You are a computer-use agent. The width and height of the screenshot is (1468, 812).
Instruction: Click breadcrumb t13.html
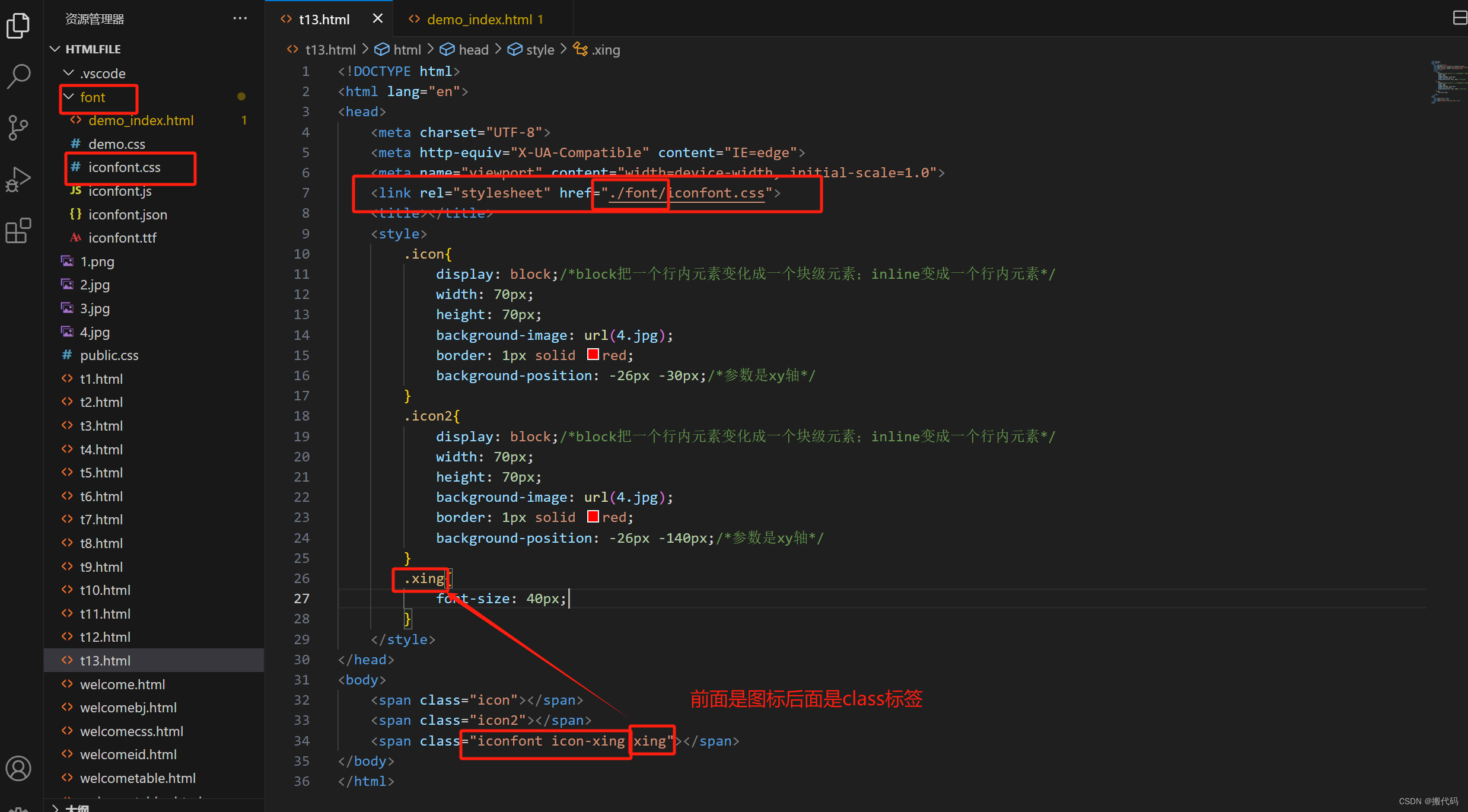click(321, 50)
